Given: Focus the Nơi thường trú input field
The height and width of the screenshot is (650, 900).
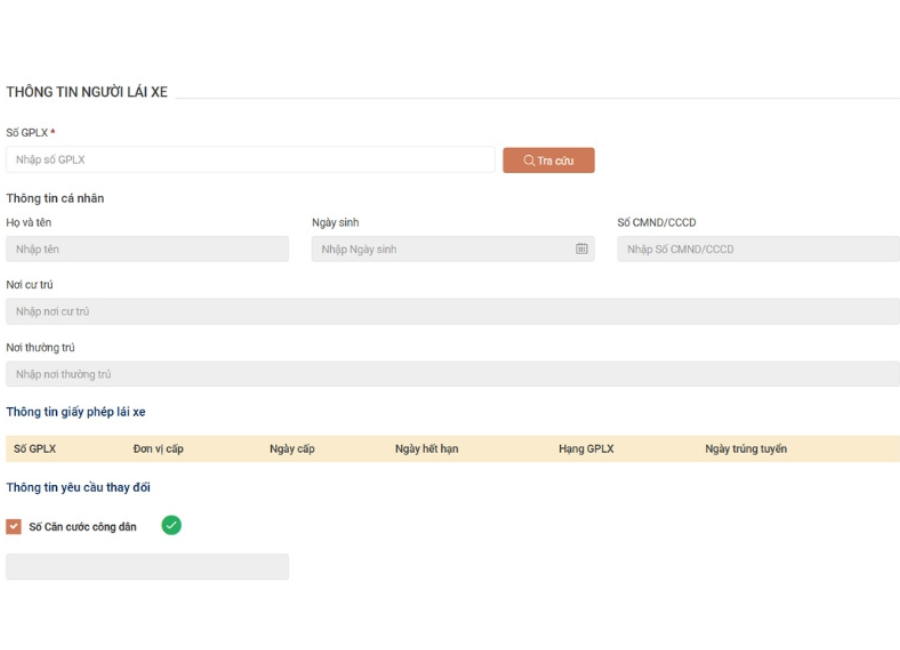Looking at the screenshot, I should [452, 374].
